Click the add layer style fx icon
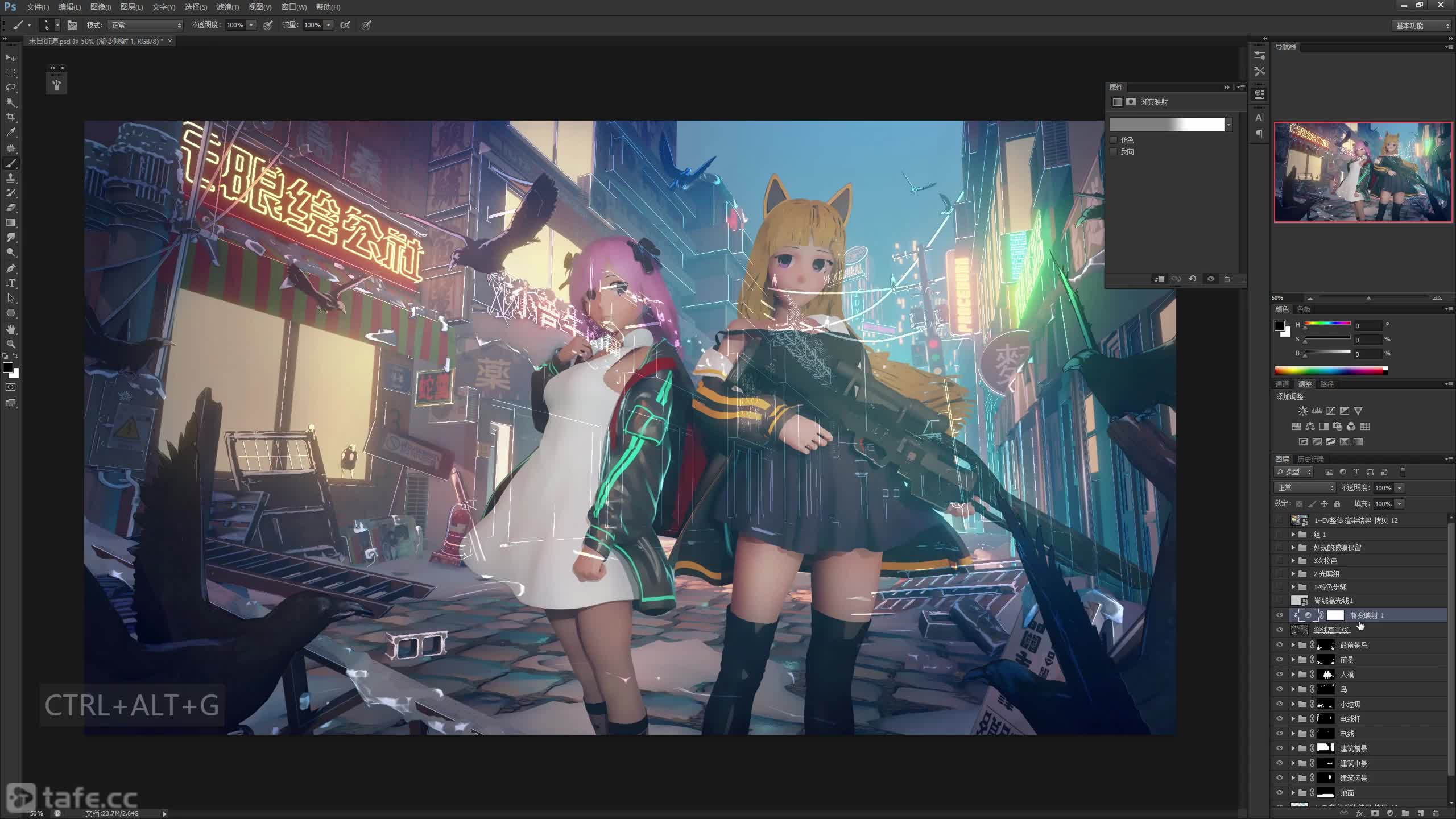1456x819 pixels. pyautogui.click(x=1360, y=813)
